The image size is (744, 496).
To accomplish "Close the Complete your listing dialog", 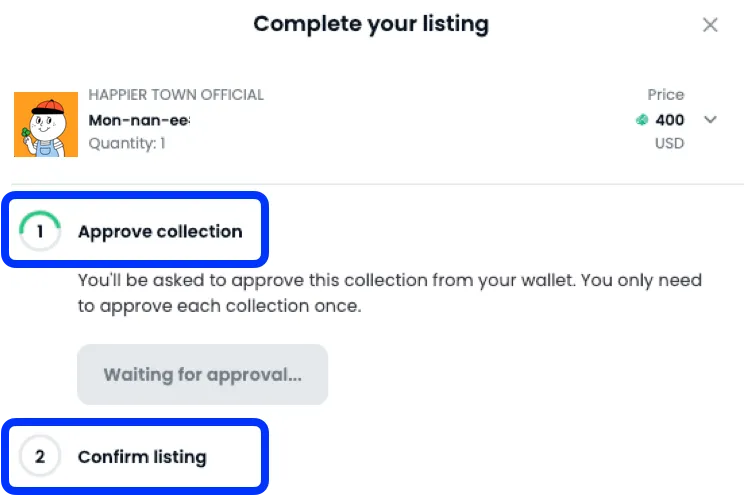I will point(710,25).
